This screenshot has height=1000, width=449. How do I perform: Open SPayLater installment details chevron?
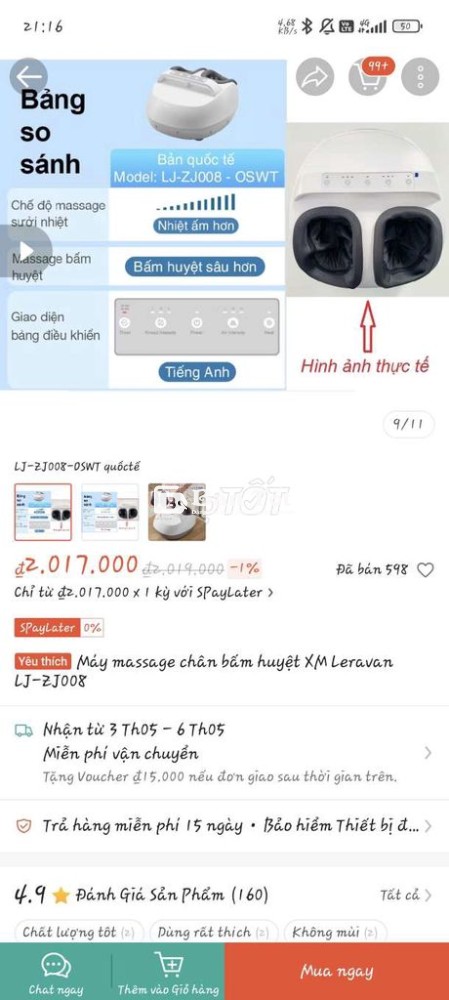(270, 592)
